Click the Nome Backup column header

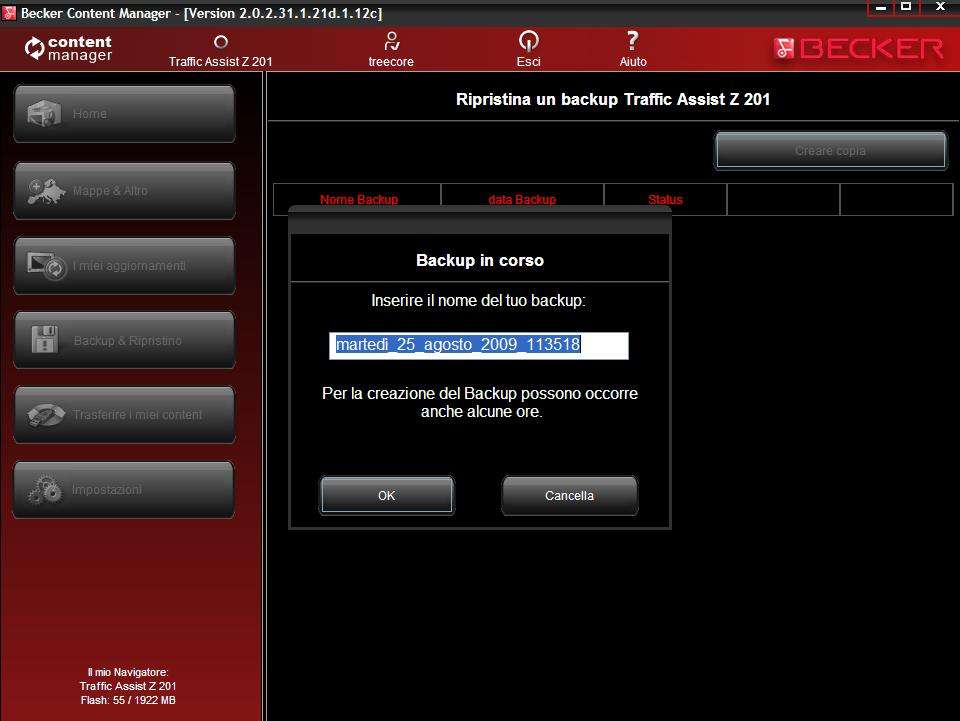[359, 200]
